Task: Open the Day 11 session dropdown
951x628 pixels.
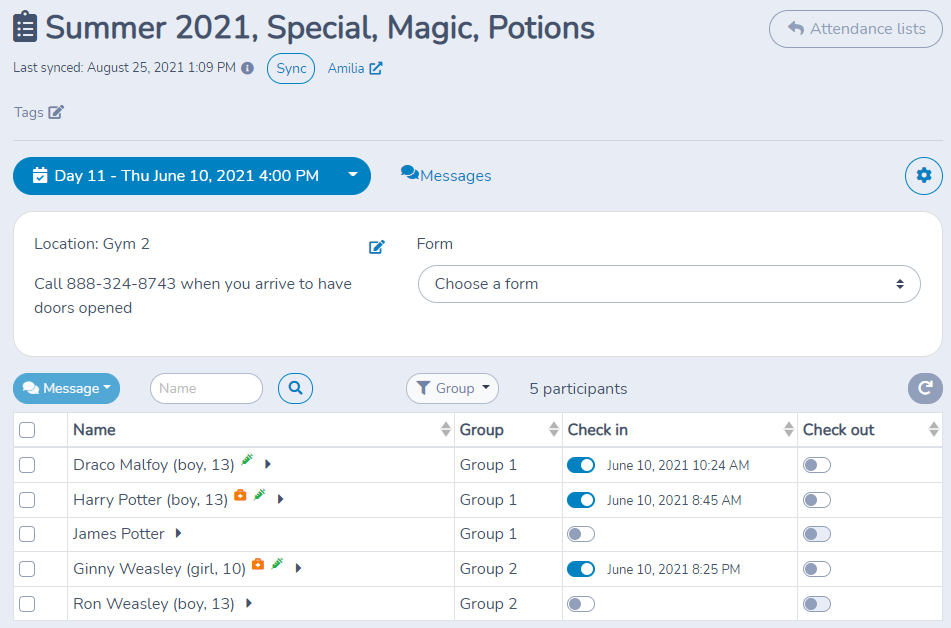Action: [x=192, y=176]
